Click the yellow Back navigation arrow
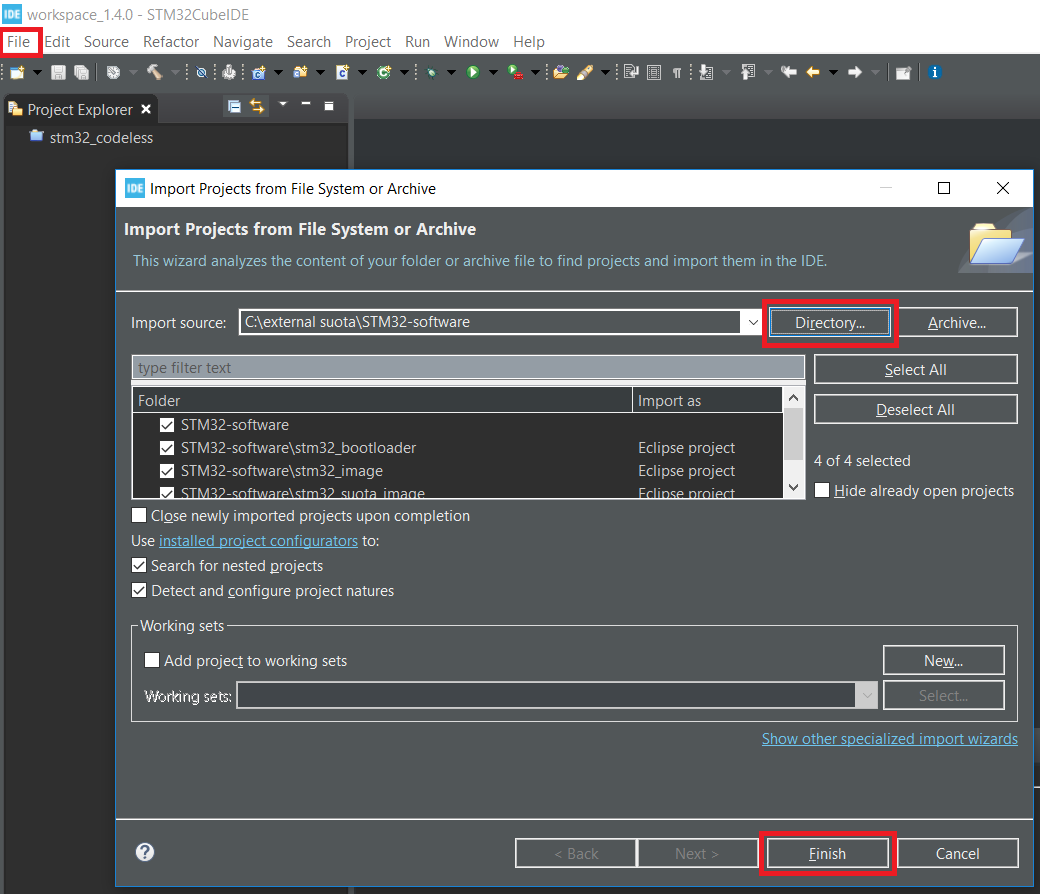The width and height of the screenshot is (1040, 894). 813,72
